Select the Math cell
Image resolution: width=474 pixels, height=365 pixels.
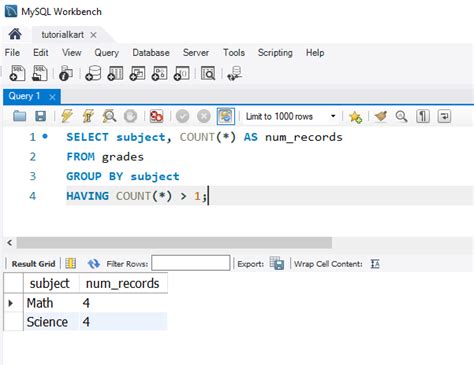pyautogui.click(x=51, y=303)
